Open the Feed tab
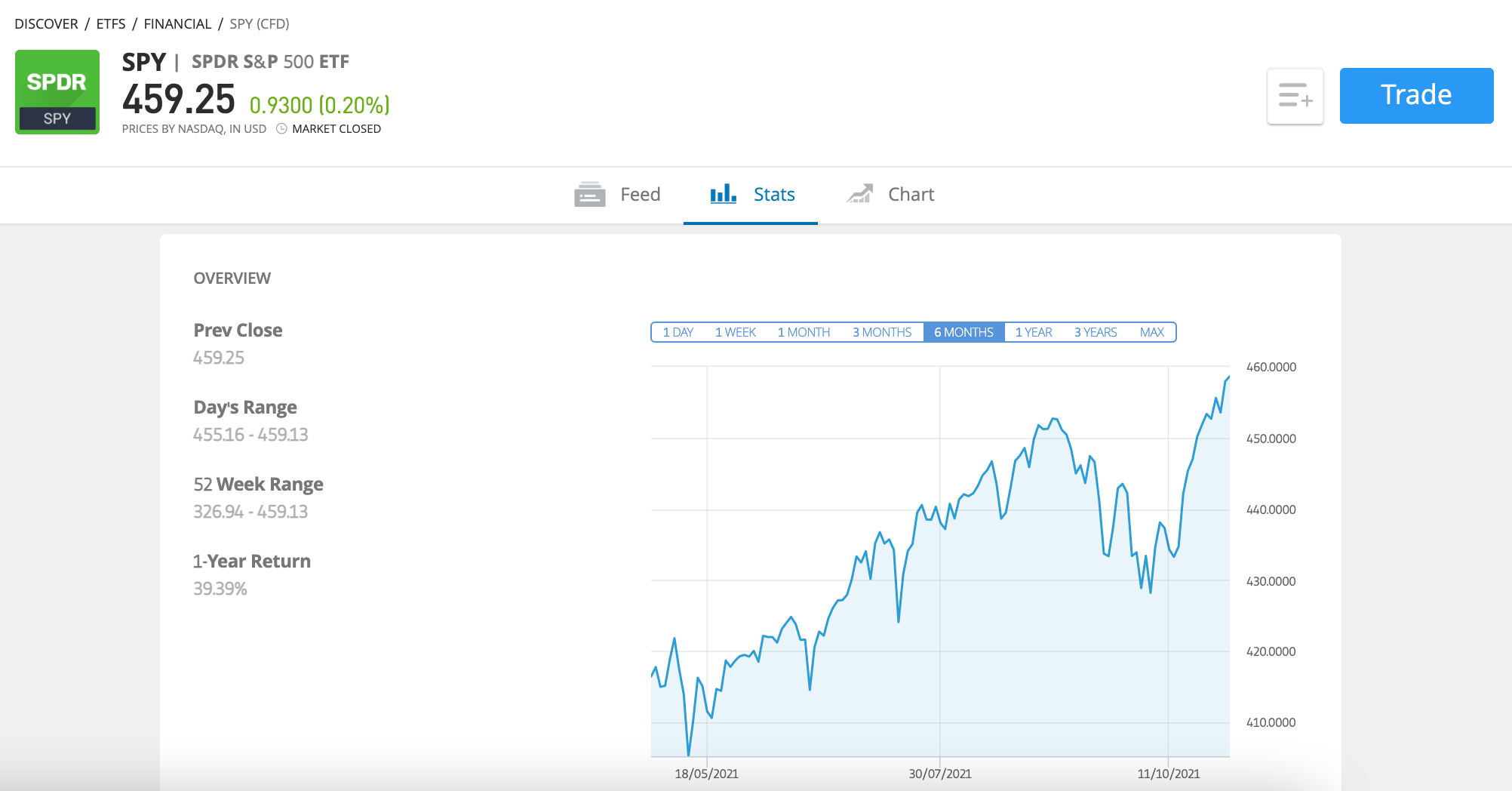 [x=617, y=195]
